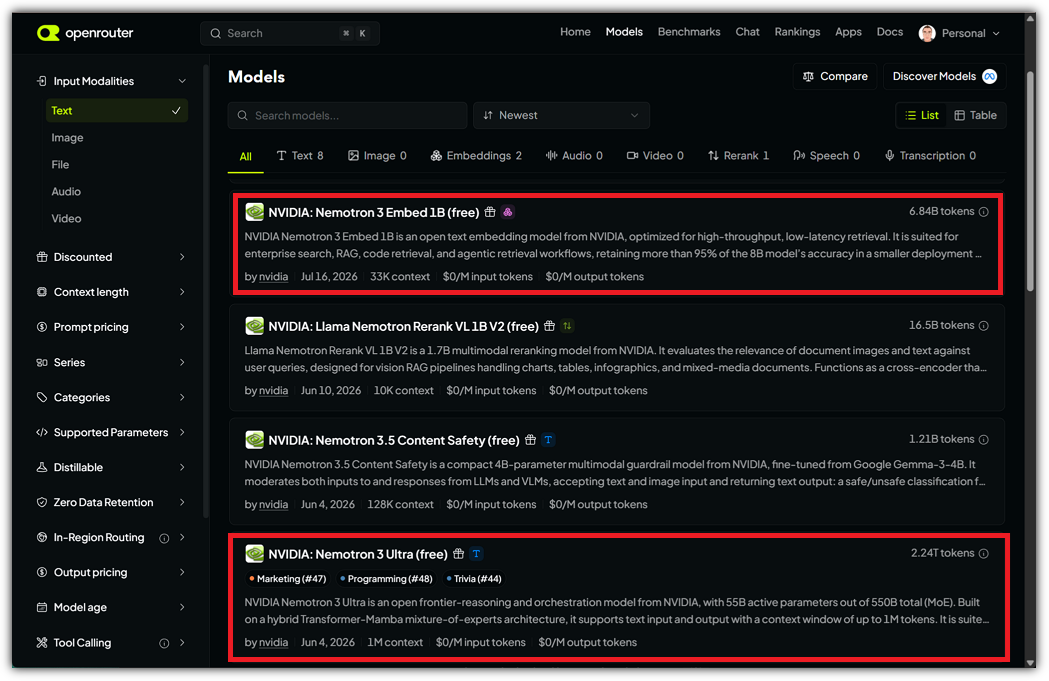Click gift icon beside Llama Nemotron Rerank VL
This screenshot has width=1049, height=681.
pos(549,326)
